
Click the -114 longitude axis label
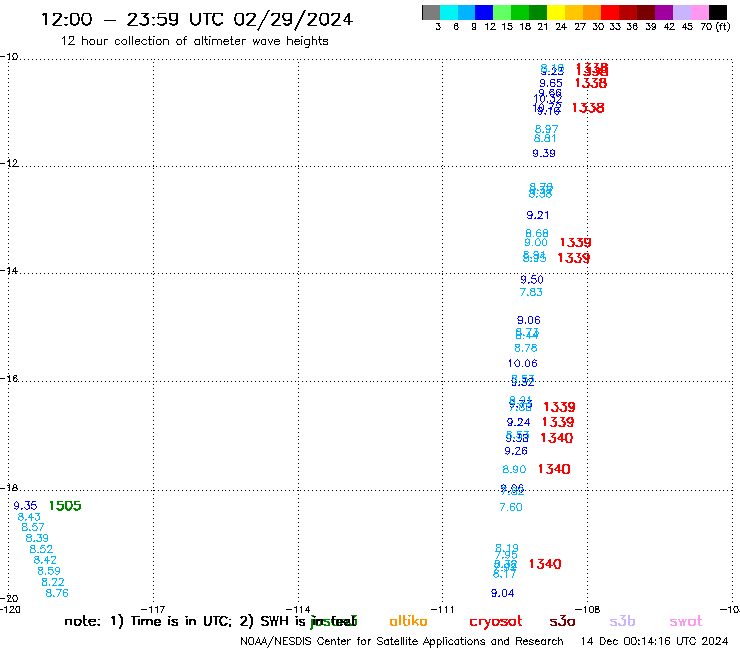coord(298,609)
